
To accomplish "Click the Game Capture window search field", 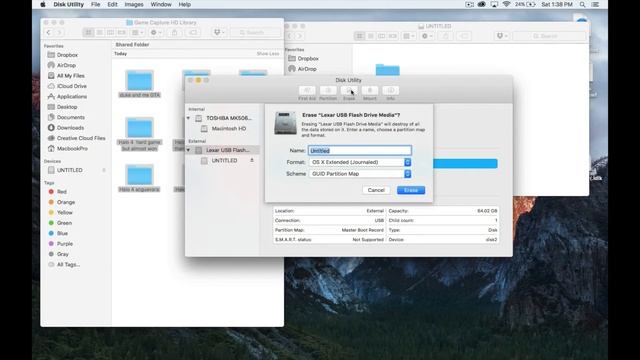I will point(255,32).
